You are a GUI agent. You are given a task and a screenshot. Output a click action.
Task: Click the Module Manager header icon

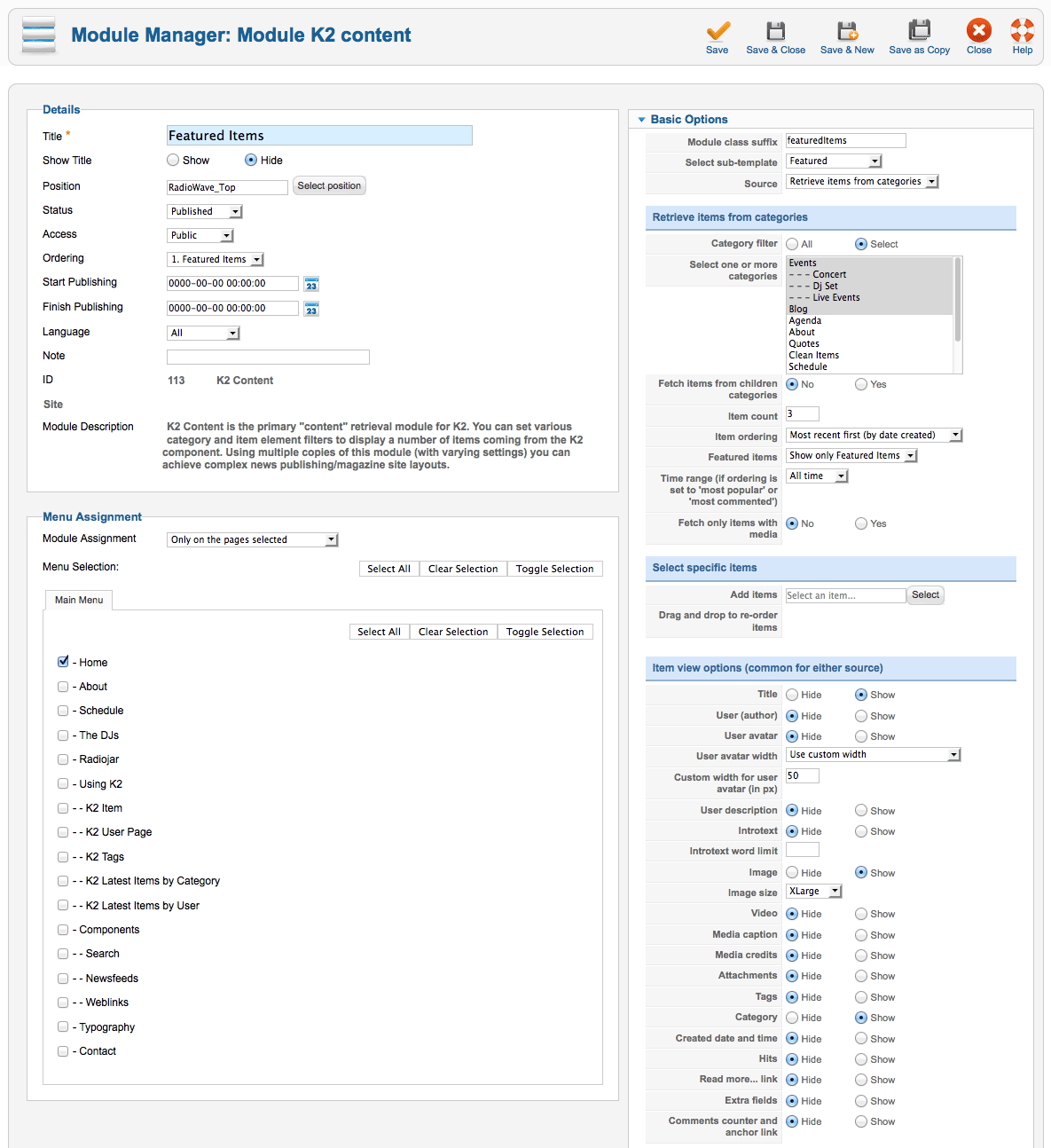[x=39, y=35]
